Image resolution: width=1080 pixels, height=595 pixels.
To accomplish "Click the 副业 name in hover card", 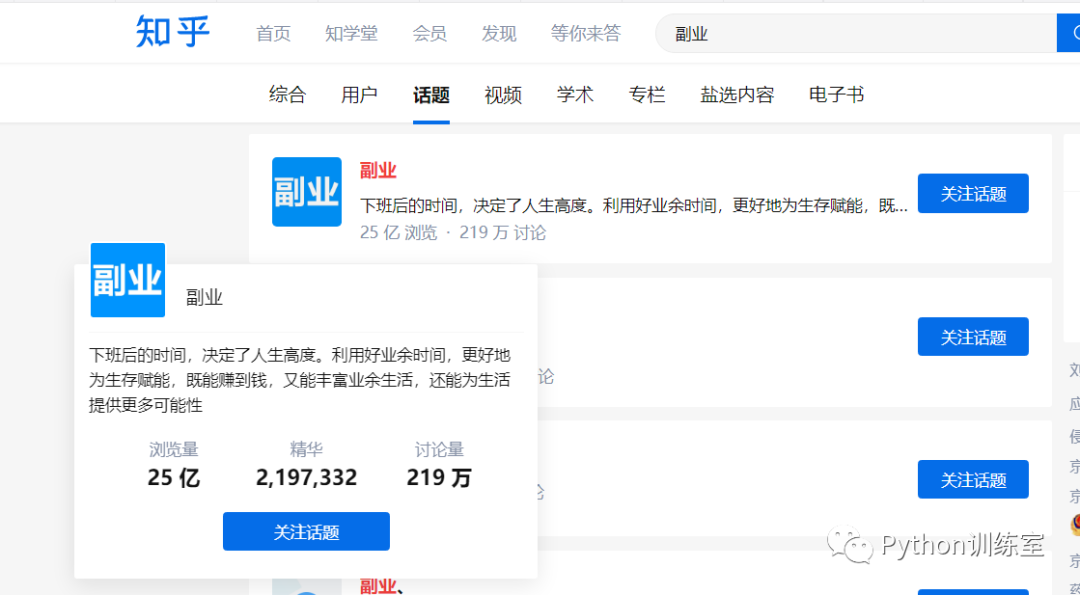I will click(x=205, y=298).
